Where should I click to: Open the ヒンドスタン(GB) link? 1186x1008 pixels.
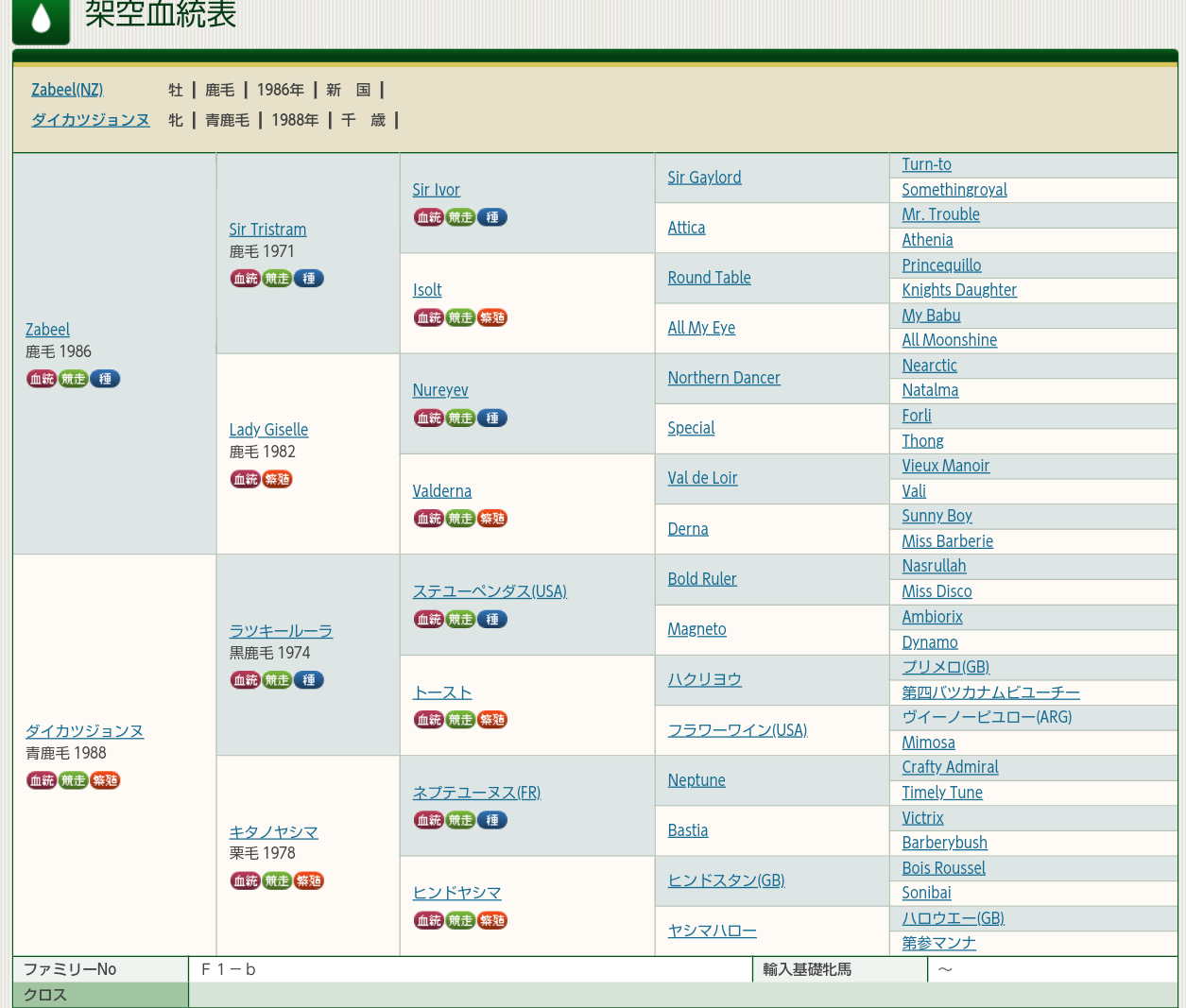click(x=726, y=880)
